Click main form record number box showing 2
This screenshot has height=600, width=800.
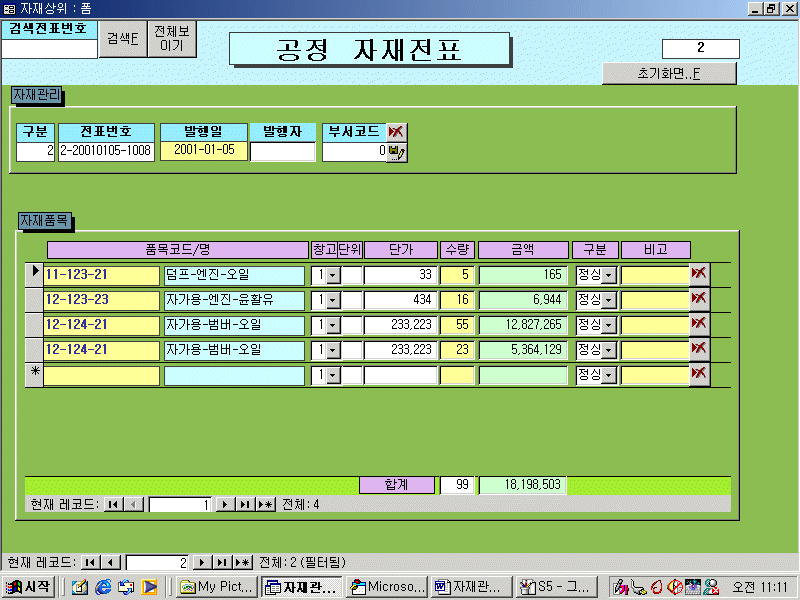click(x=157, y=562)
